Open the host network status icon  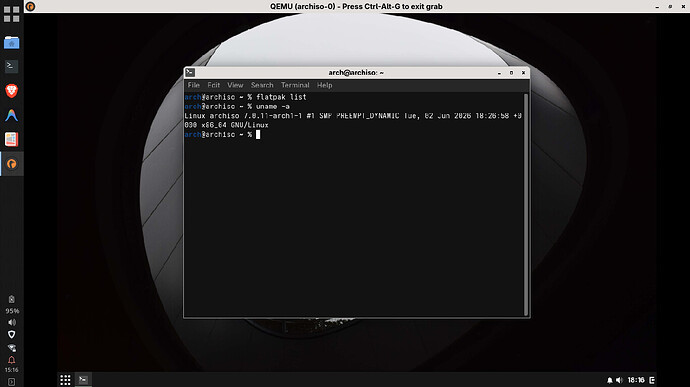point(11,348)
